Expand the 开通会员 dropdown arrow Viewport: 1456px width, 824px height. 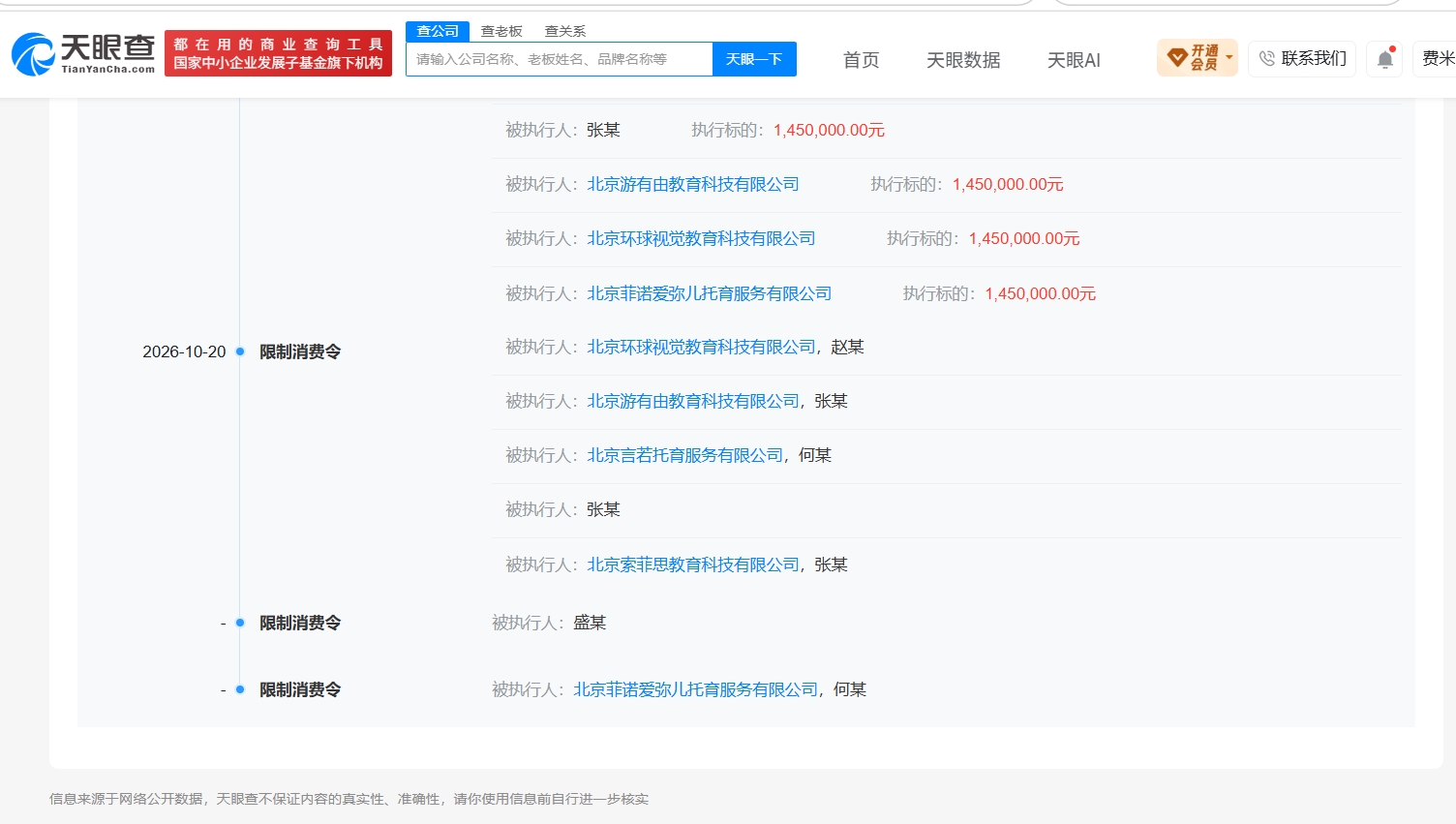click(x=1229, y=58)
